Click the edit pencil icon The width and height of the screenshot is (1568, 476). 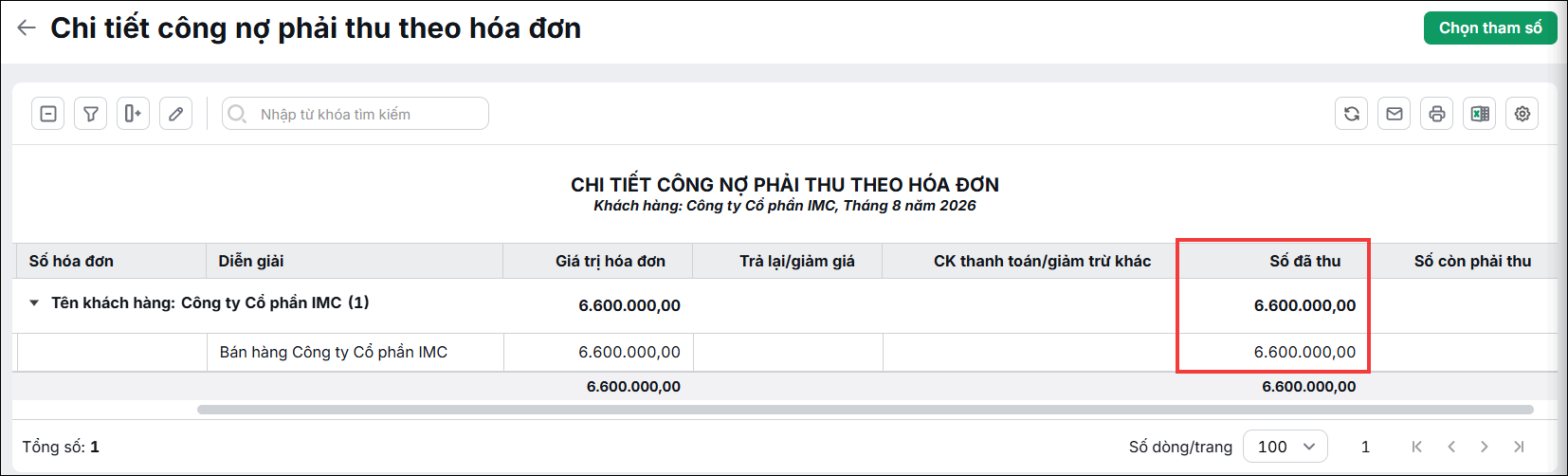click(x=176, y=114)
